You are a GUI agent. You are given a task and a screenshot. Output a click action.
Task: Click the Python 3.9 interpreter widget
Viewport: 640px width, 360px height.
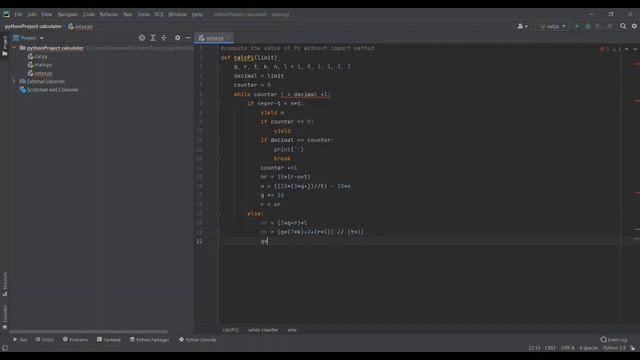(614, 348)
